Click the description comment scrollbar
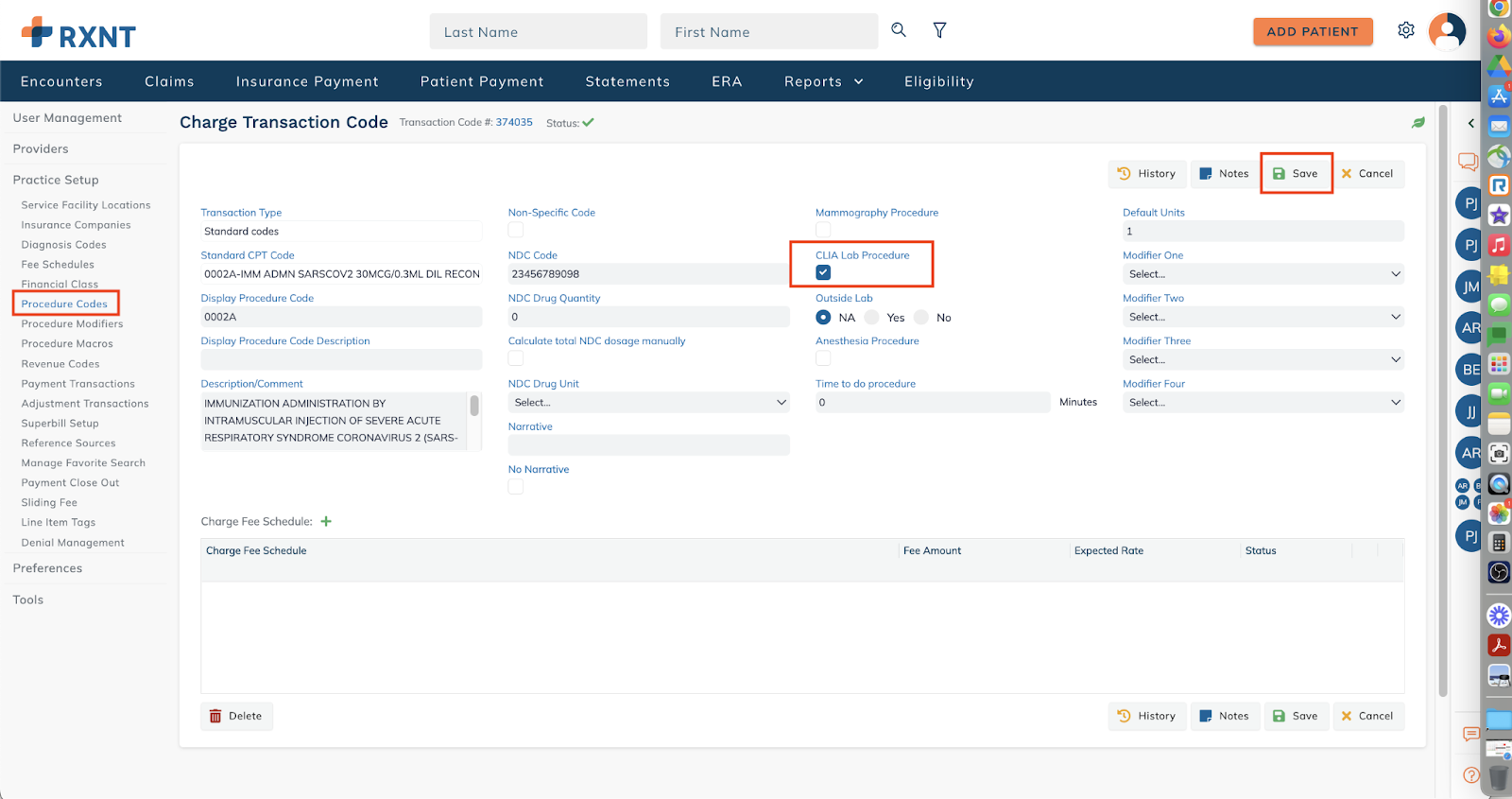Screen dimensions: 1512x799 [474, 406]
